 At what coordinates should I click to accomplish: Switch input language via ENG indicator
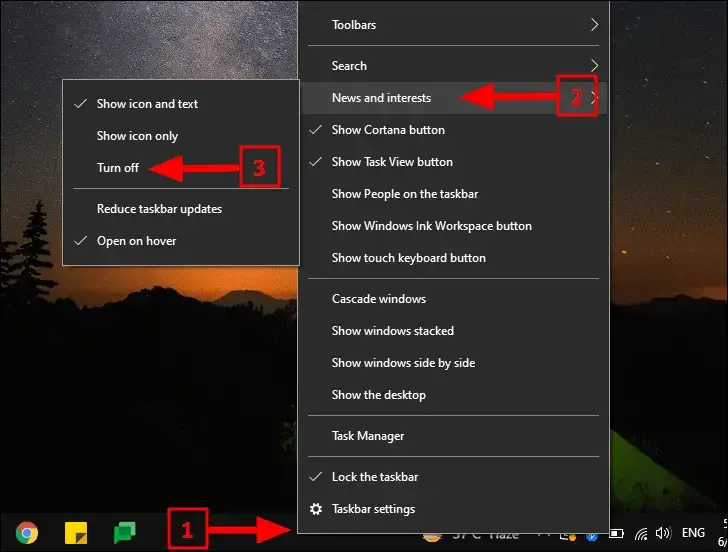pyautogui.click(x=693, y=533)
